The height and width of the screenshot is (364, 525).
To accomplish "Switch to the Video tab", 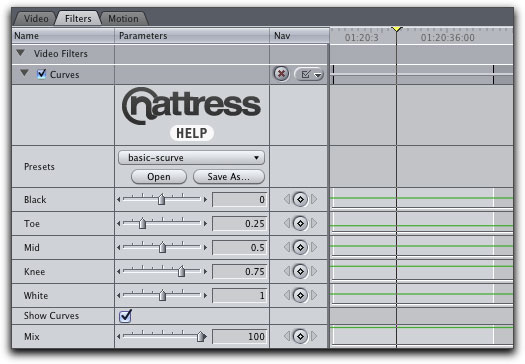I will (36, 18).
